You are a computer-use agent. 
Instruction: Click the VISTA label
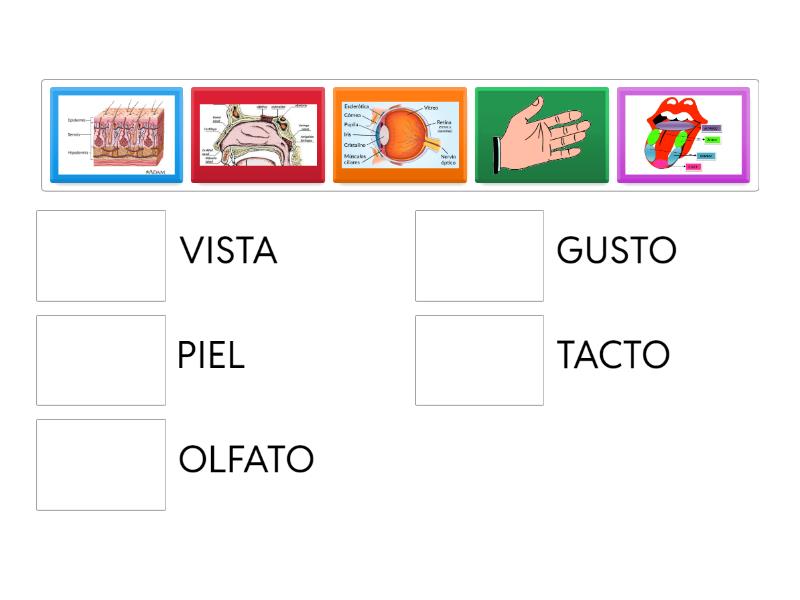coord(228,251)
